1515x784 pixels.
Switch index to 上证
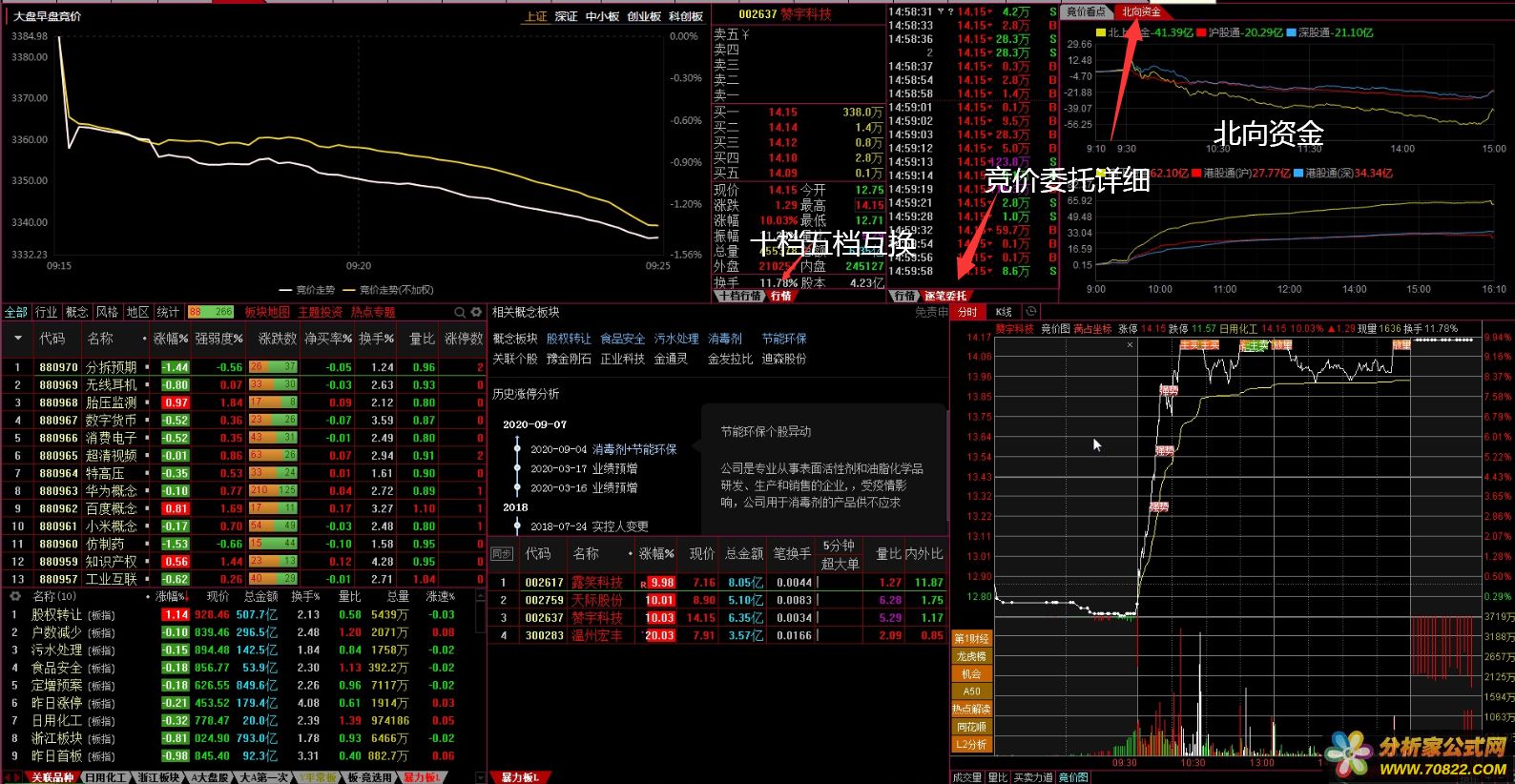point(535,16)
